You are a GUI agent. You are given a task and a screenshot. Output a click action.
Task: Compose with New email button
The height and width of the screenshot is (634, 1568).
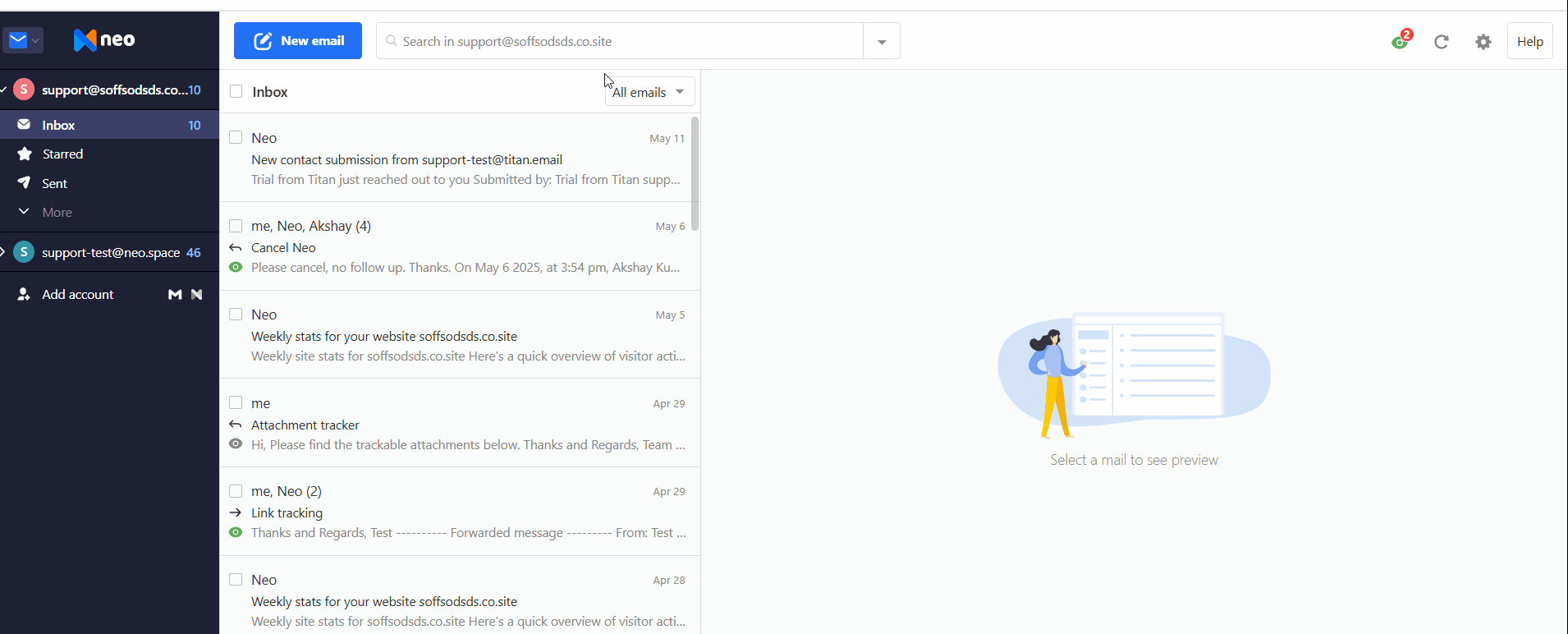[298, 40]
